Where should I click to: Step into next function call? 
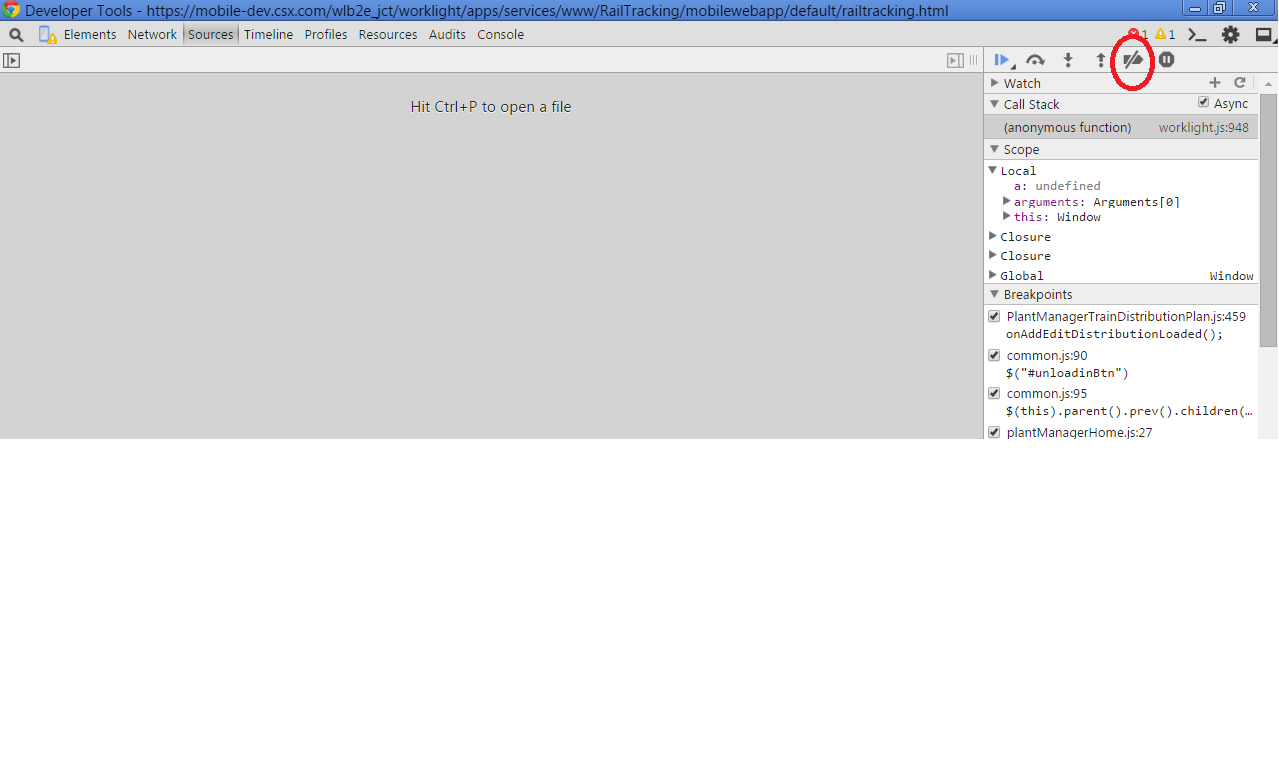point(1068,60)
